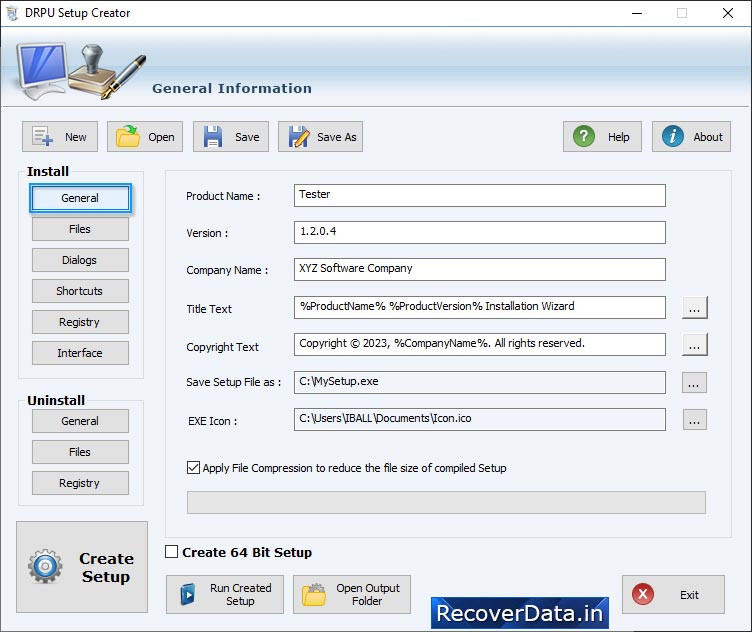Click the Exit button label

tap(689, 595)
